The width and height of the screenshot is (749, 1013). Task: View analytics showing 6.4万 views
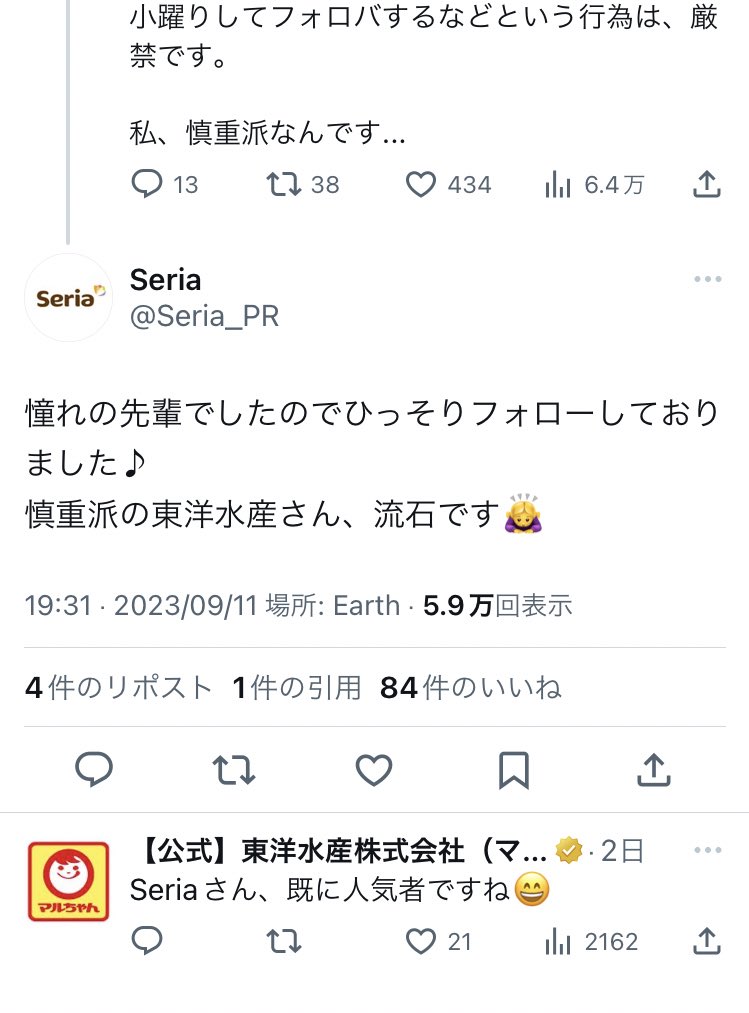(x=595, y=185)
